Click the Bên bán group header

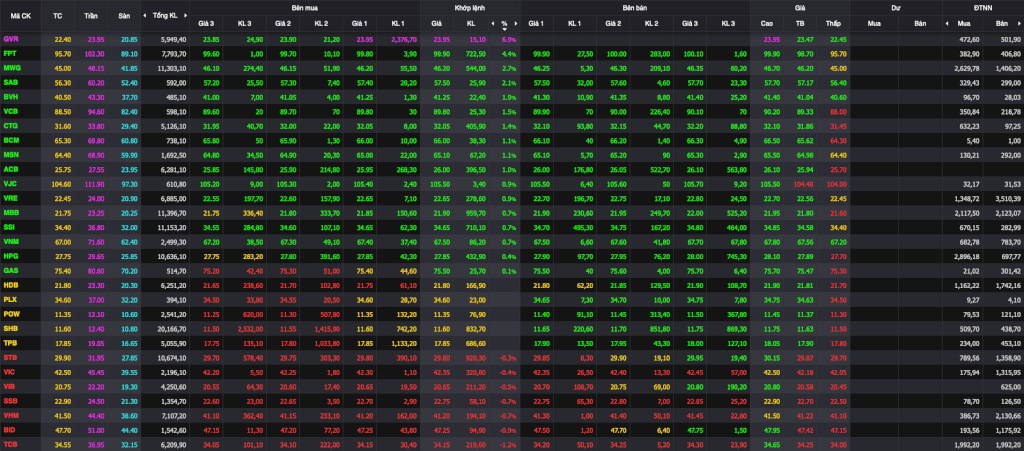635,7
